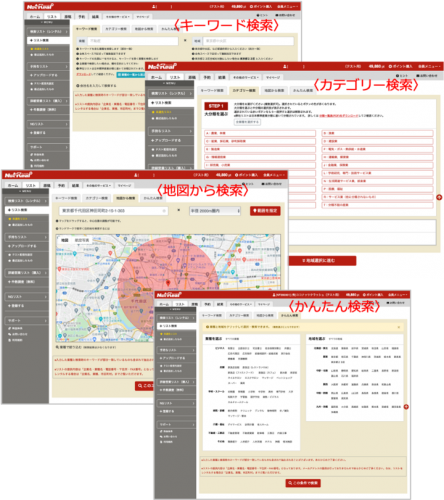Switch to カテゴリー検索 tab in keyword window
Image resolution: width=444 pixels, height=500 pixels.
[x=116, y=29]
